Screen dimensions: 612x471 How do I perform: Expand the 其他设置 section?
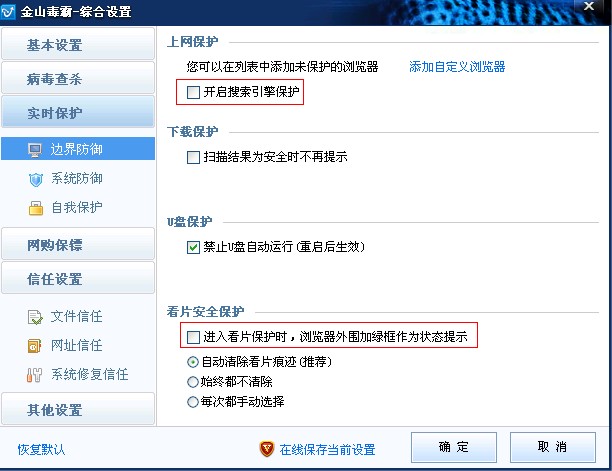click(x=78, y=409)
